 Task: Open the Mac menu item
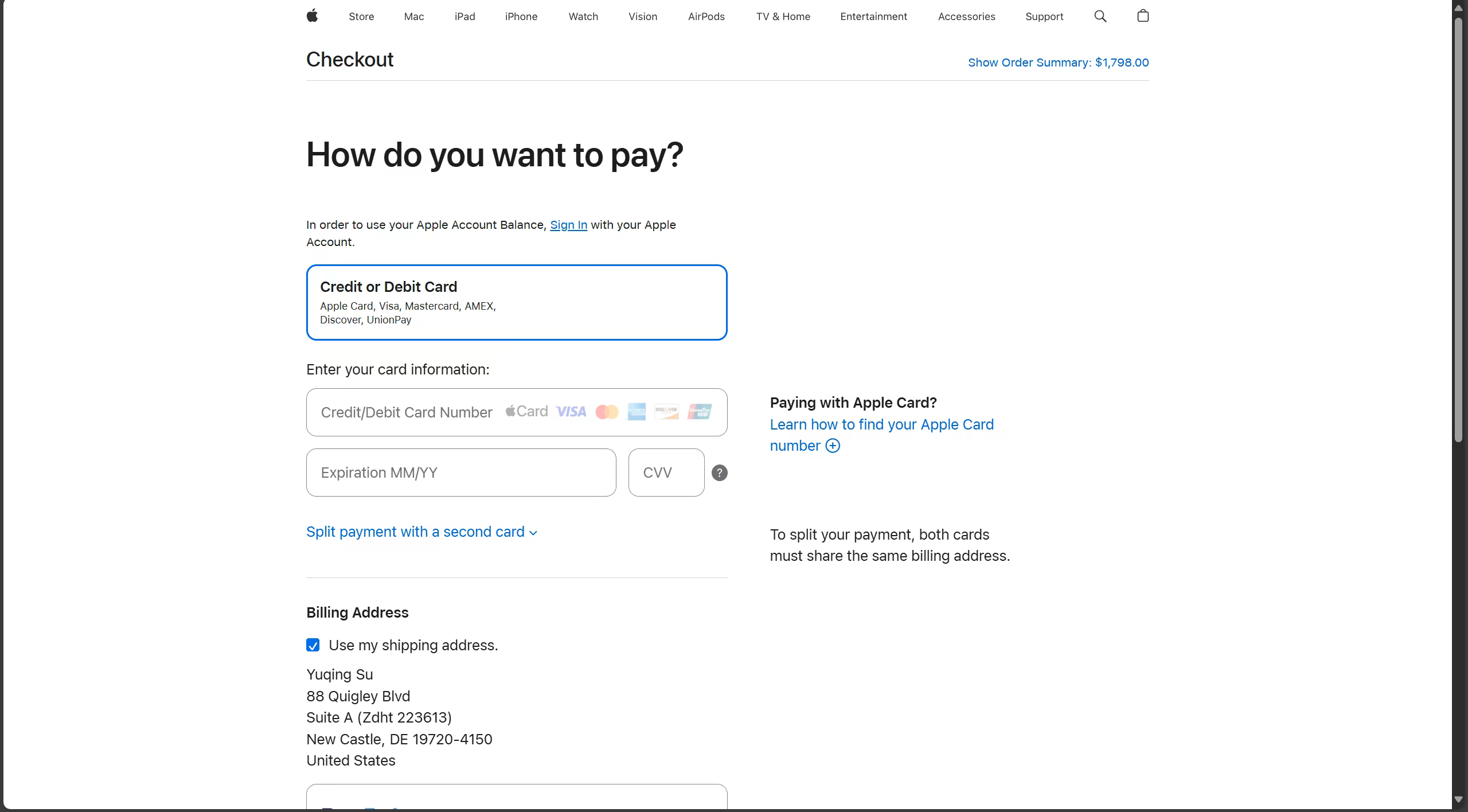click(413, 17)
